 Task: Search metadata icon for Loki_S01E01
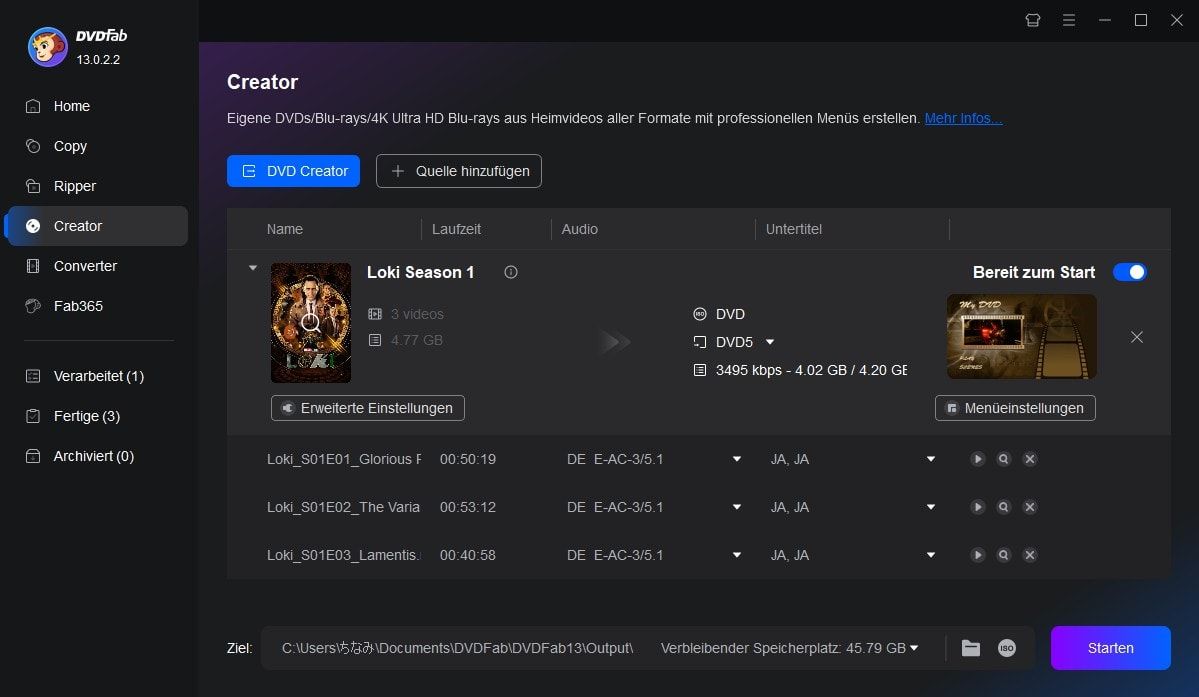click(1003, 459)
